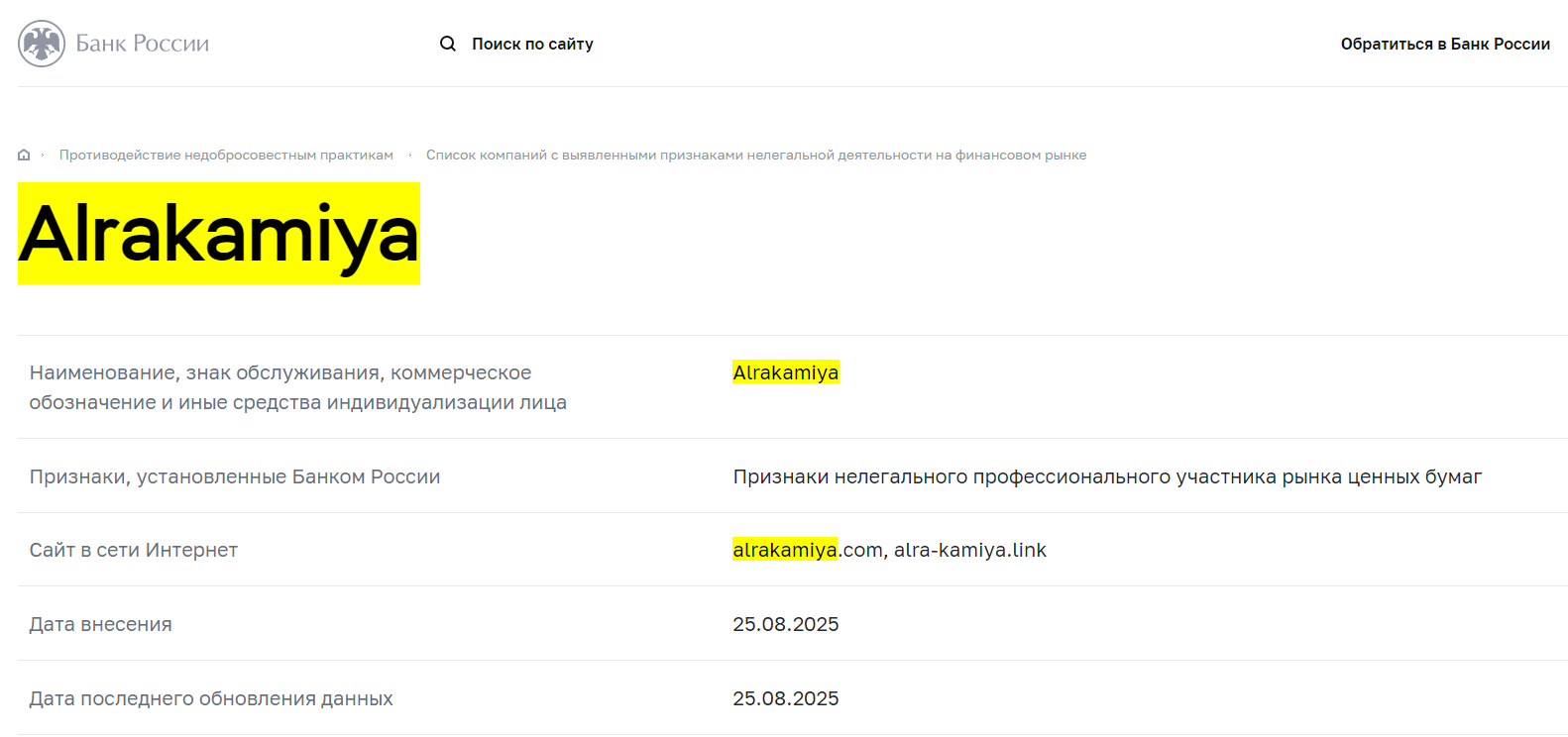Click the 'Дата внесения' label
The height and width of the screenshot is (737, 1568).
[101, 624]
